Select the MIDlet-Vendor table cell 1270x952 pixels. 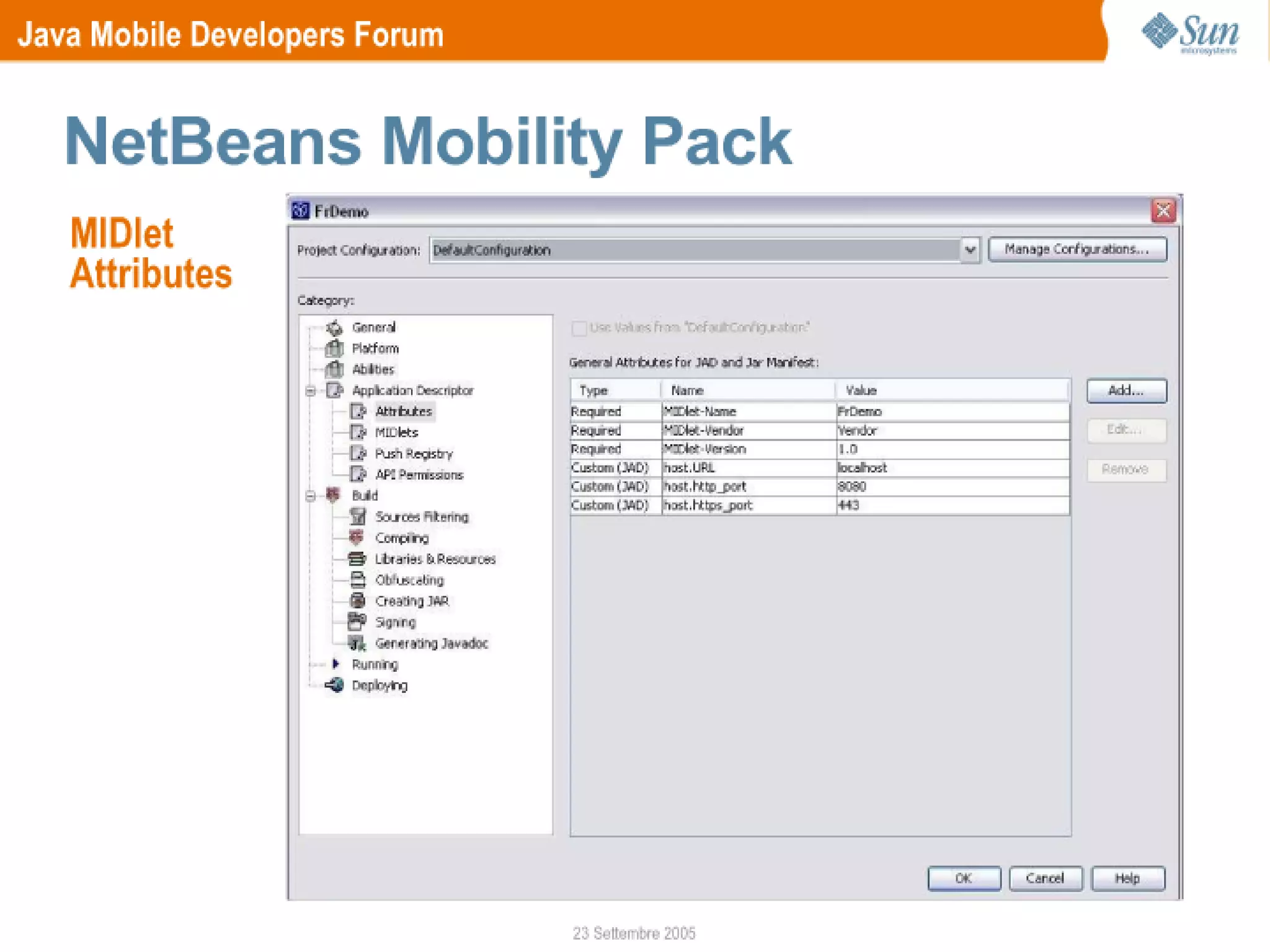click(748, 430)
